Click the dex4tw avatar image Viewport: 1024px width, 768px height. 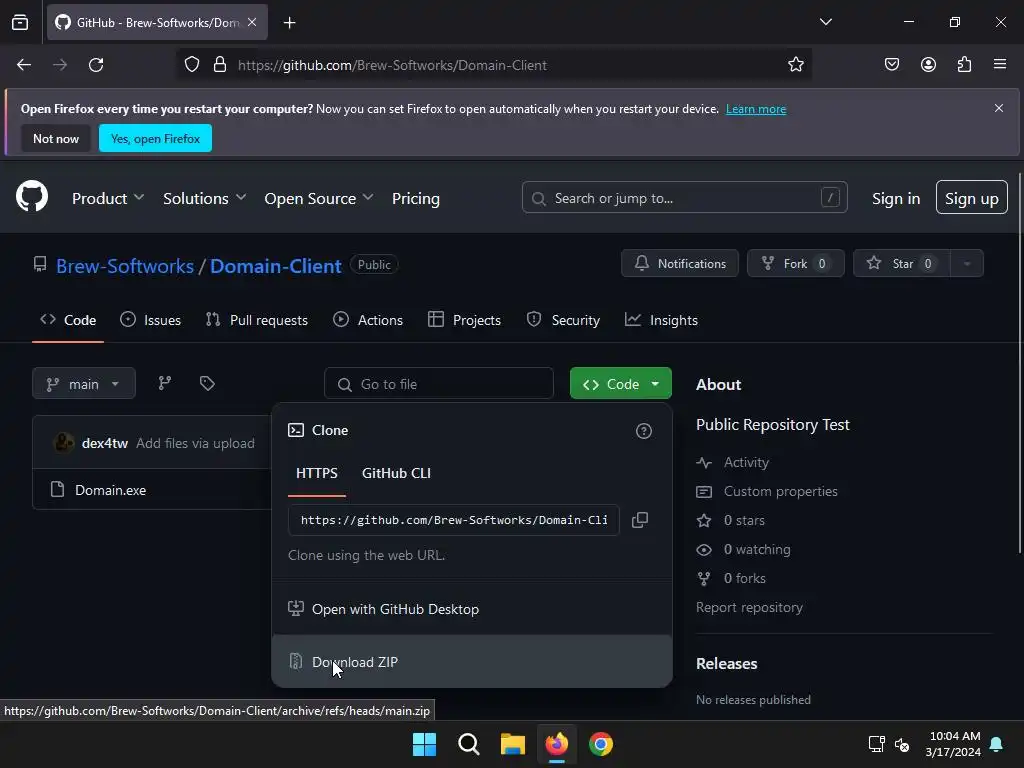(x=63, y=443)
